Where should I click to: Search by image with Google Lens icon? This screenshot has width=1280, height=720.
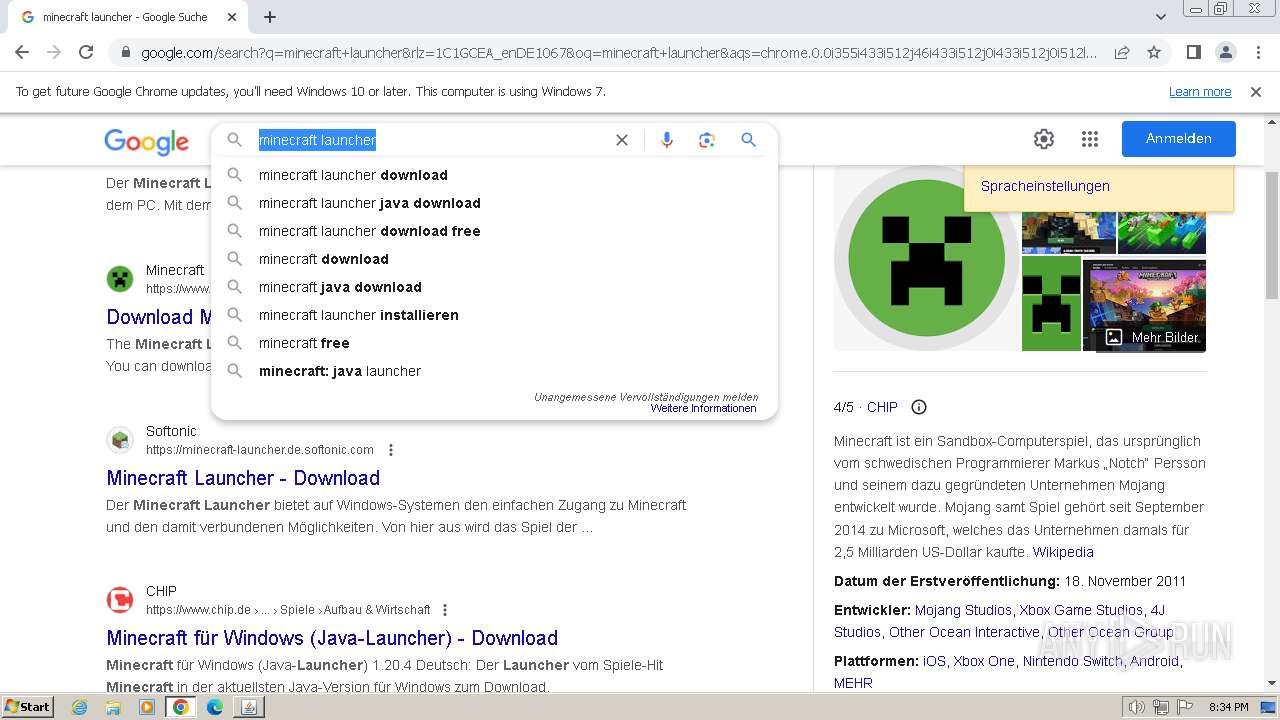[x=707, y=140]
